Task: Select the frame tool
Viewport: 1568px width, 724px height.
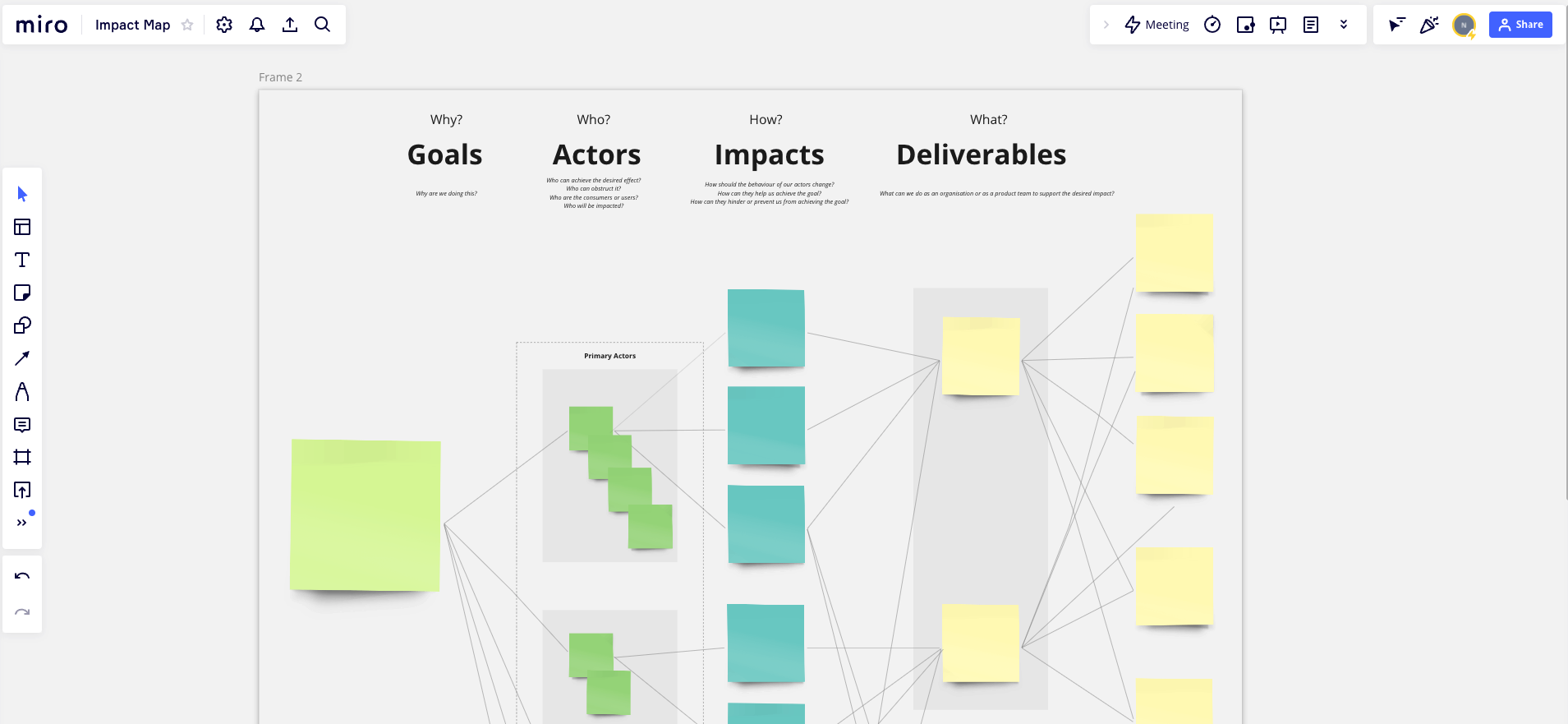Action: pyautogui.click(x=22, y=457)
